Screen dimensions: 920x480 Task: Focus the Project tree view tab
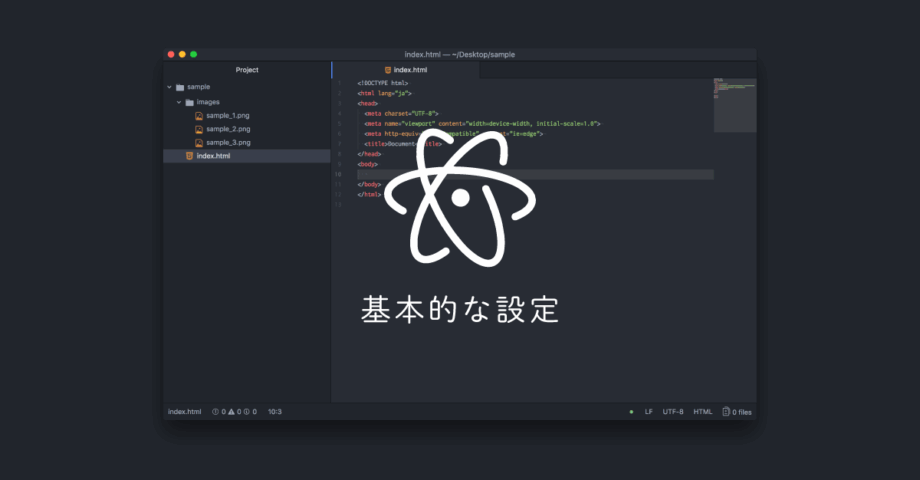tap(247, 70)
